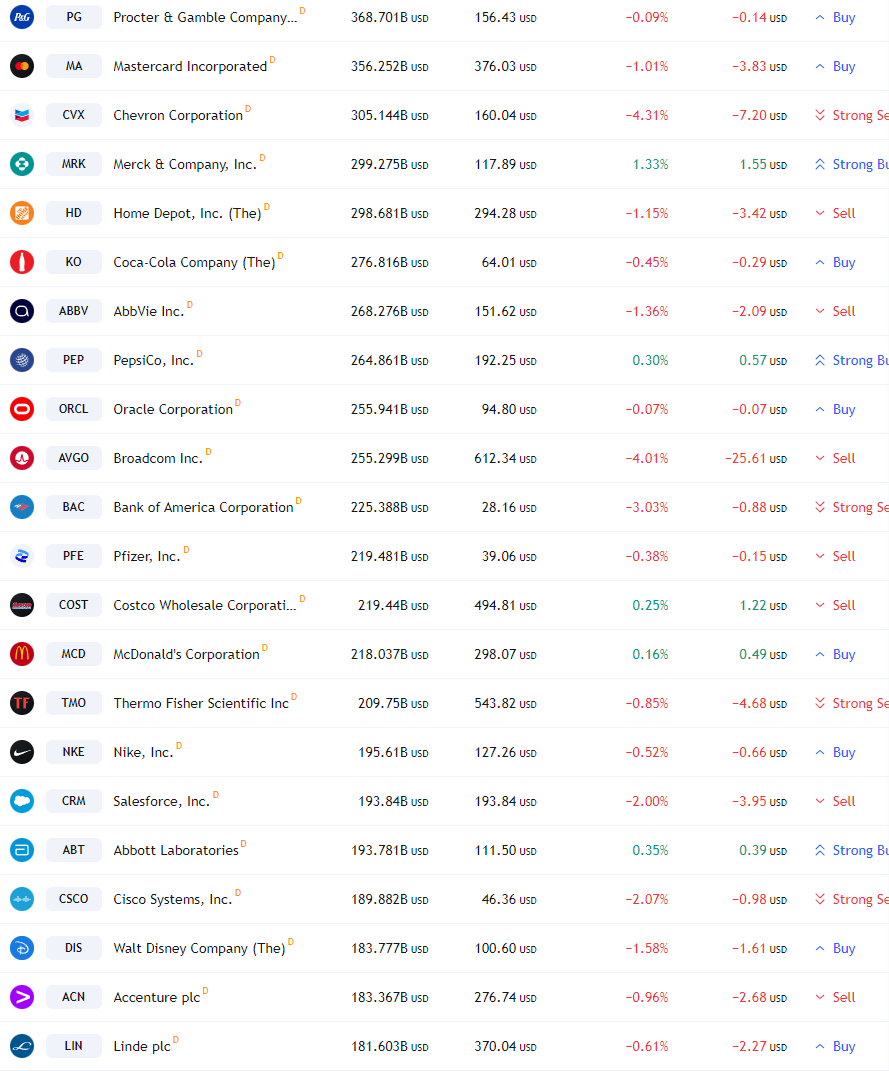Open Home Depot, Inc. (The) company link
Viewport: 889px width, 1071px height.
click(x=187, y=213)
